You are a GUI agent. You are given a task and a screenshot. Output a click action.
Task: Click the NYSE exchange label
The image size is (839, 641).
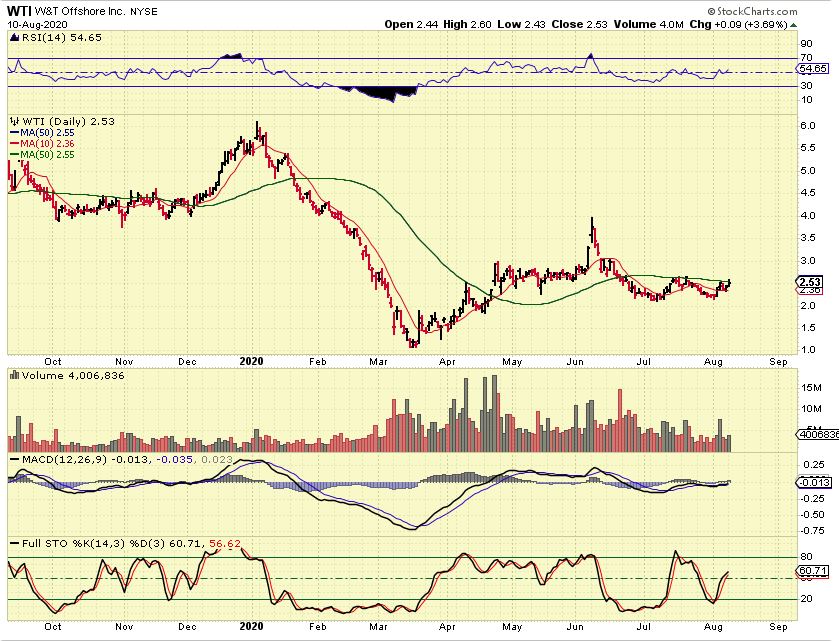(144, 11)
